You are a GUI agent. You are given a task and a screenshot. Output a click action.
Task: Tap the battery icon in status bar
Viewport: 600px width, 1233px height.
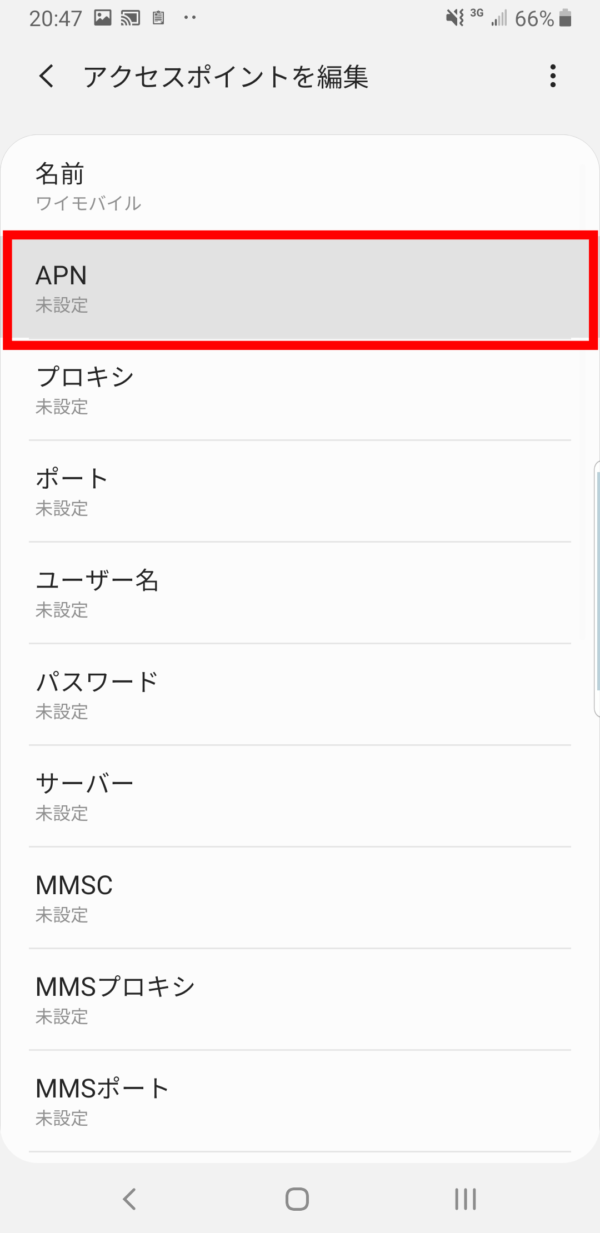tap(567, 18)
